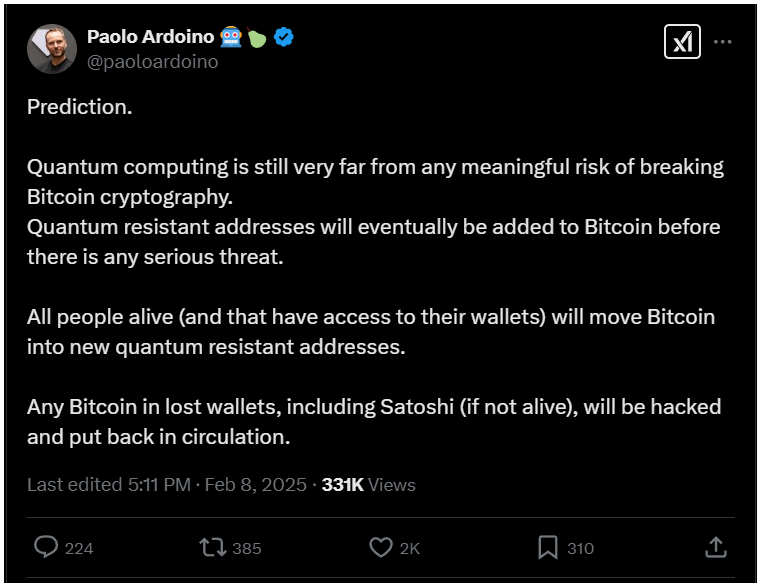This screenshot has width=761, height=587.
Task: Click the share upload arrow icon
Action: click(x=715, y=547)
